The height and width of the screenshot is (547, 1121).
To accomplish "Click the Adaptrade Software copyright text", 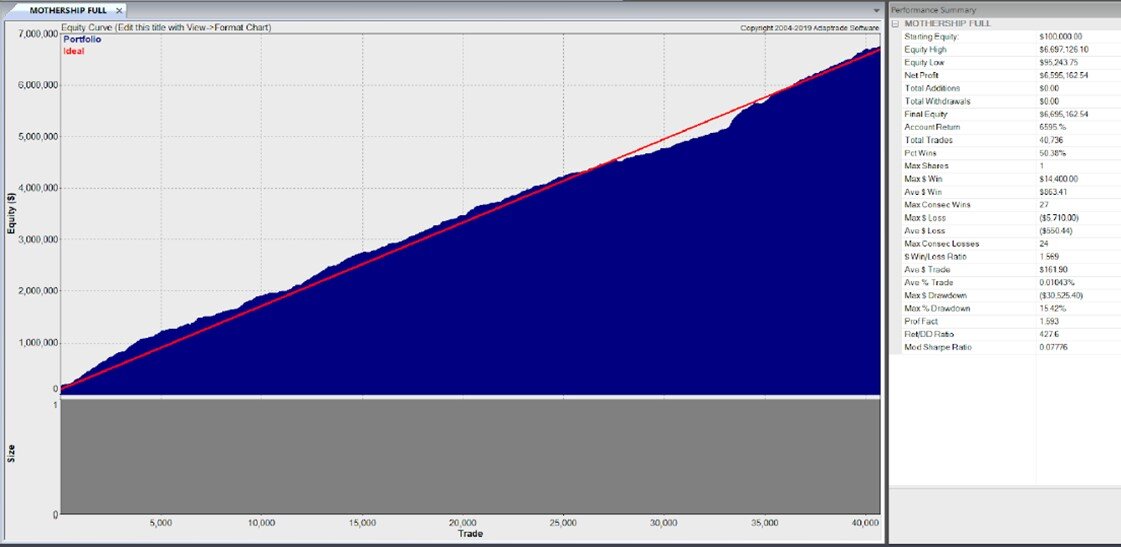I will (809, 28).
